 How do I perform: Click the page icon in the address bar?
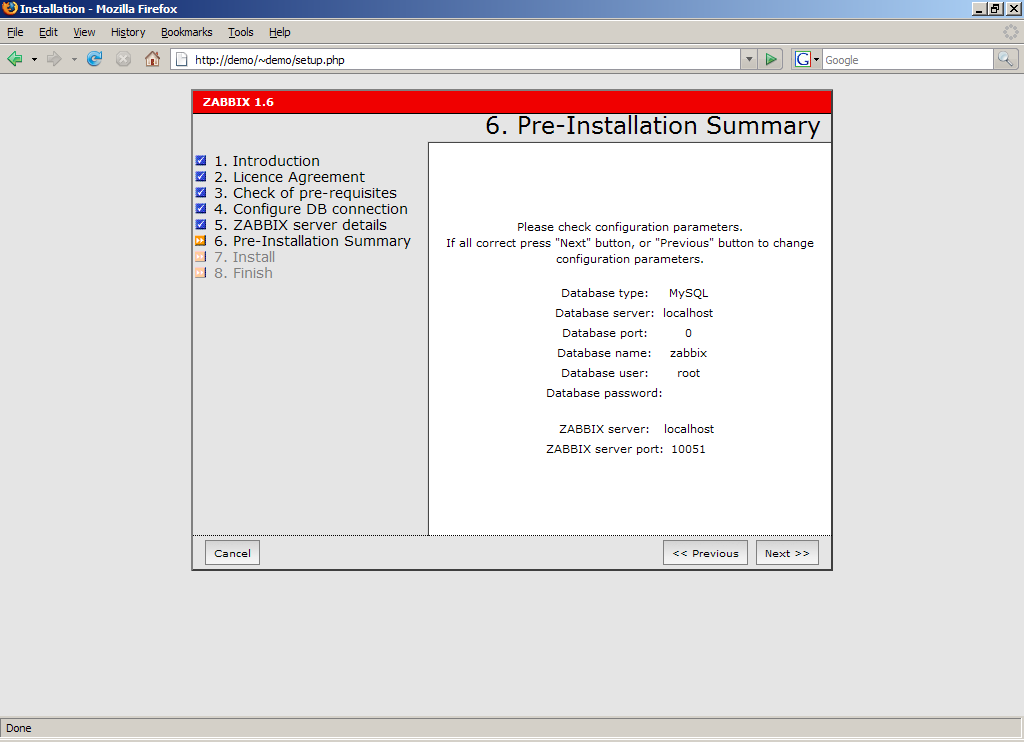click(x=182, y=59)
